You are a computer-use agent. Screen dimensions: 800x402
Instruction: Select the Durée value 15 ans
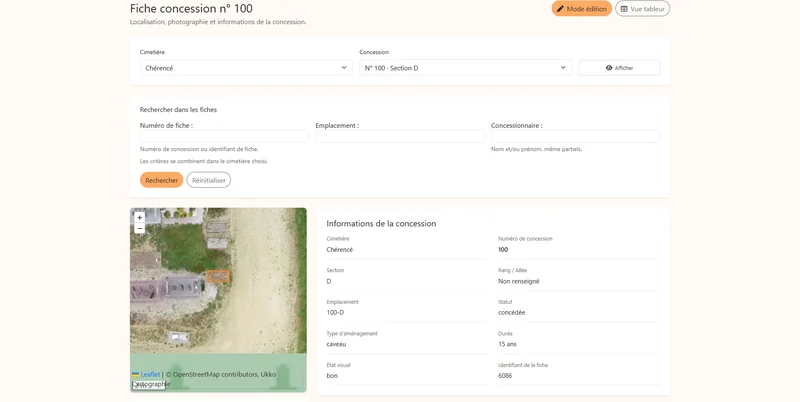pos(507,344)
